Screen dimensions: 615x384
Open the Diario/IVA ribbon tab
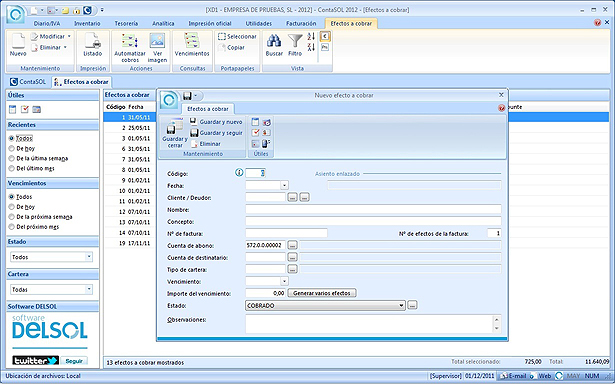pyautogui.click(x=47, y=24)
